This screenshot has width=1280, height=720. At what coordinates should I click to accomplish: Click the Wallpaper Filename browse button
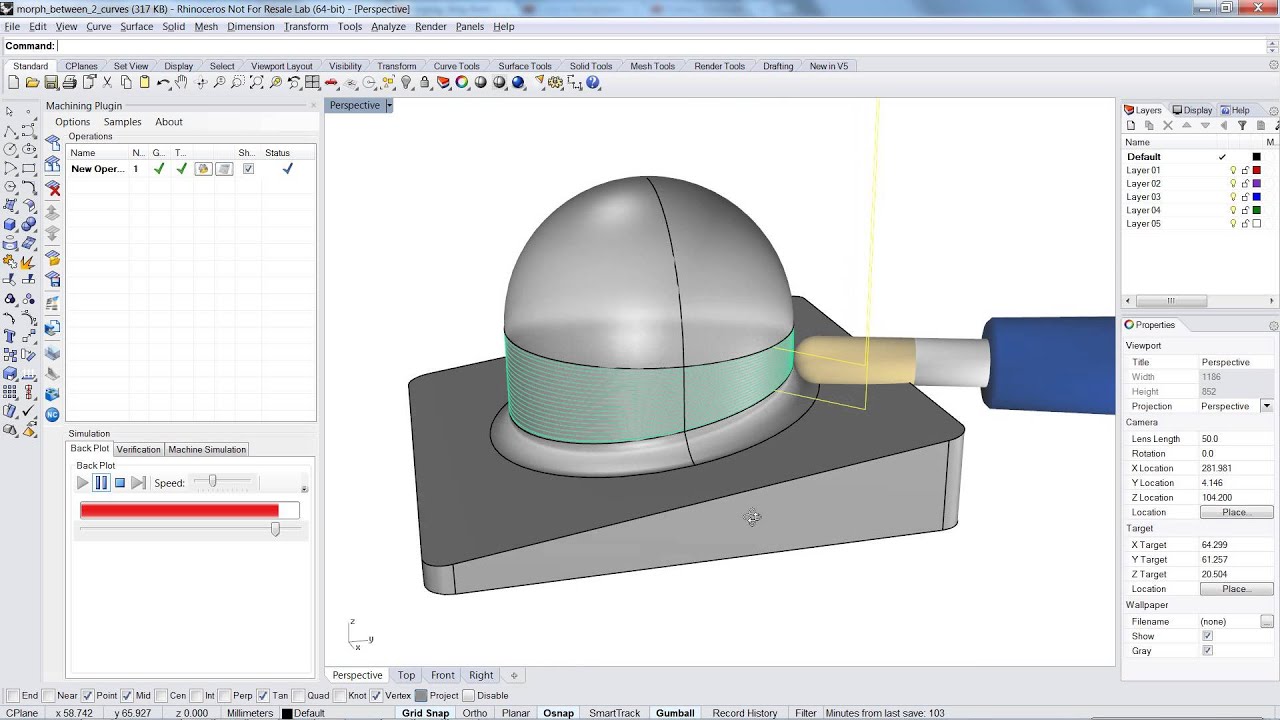coord(1267,622)
